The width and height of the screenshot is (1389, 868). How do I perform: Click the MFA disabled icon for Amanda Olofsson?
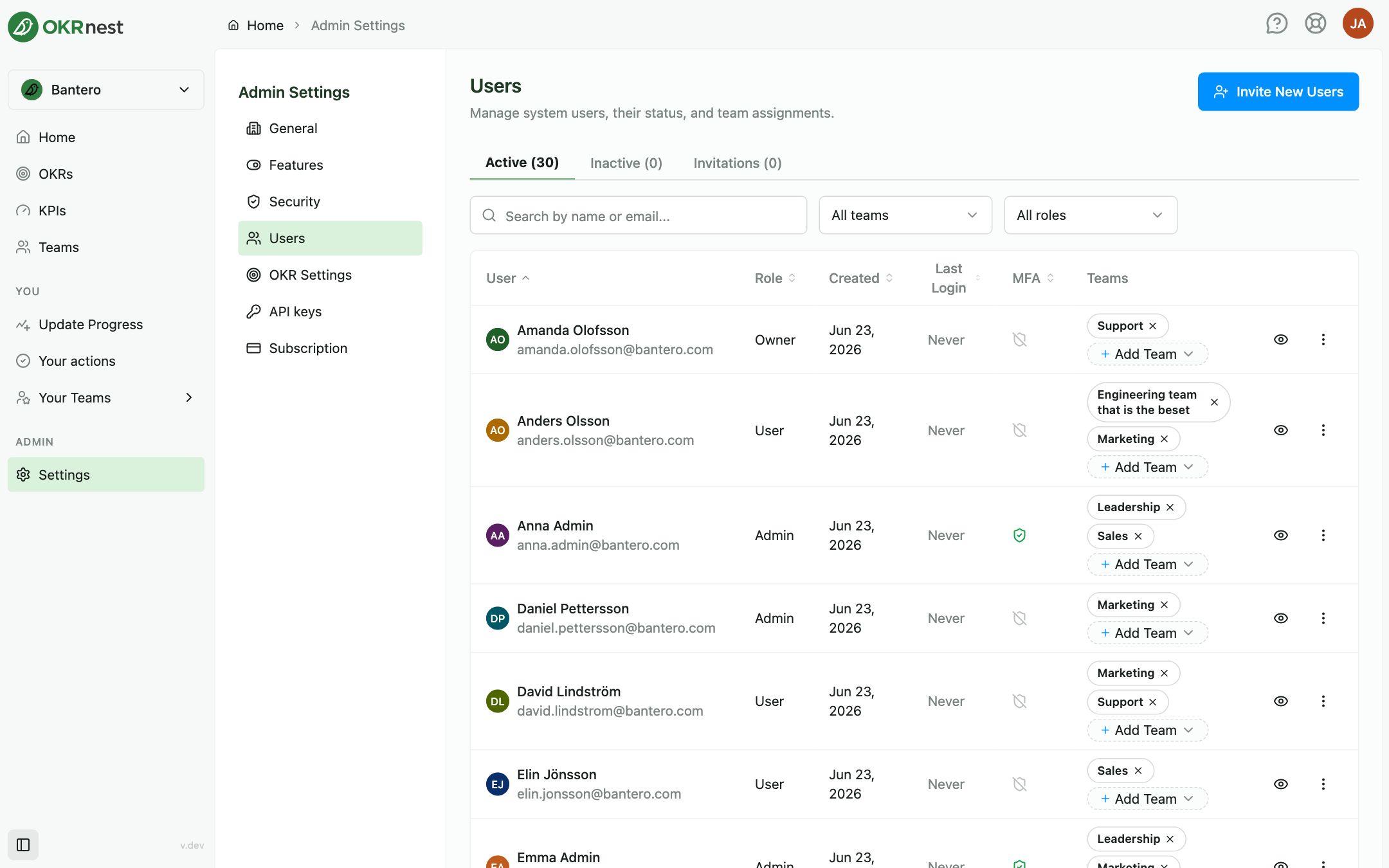[x=1019, y=339]
